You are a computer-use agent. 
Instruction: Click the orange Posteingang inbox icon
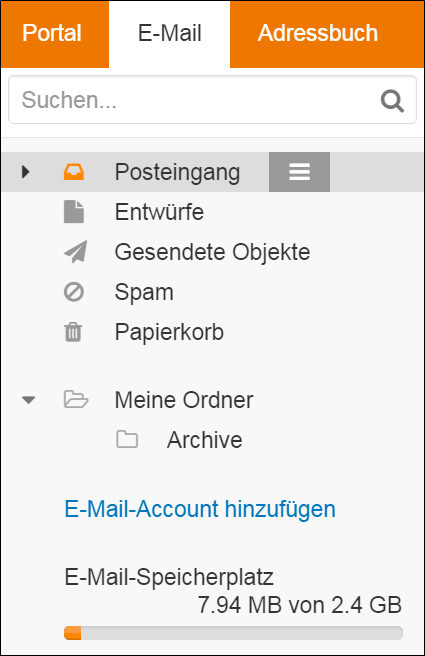[x=74, y=172]
